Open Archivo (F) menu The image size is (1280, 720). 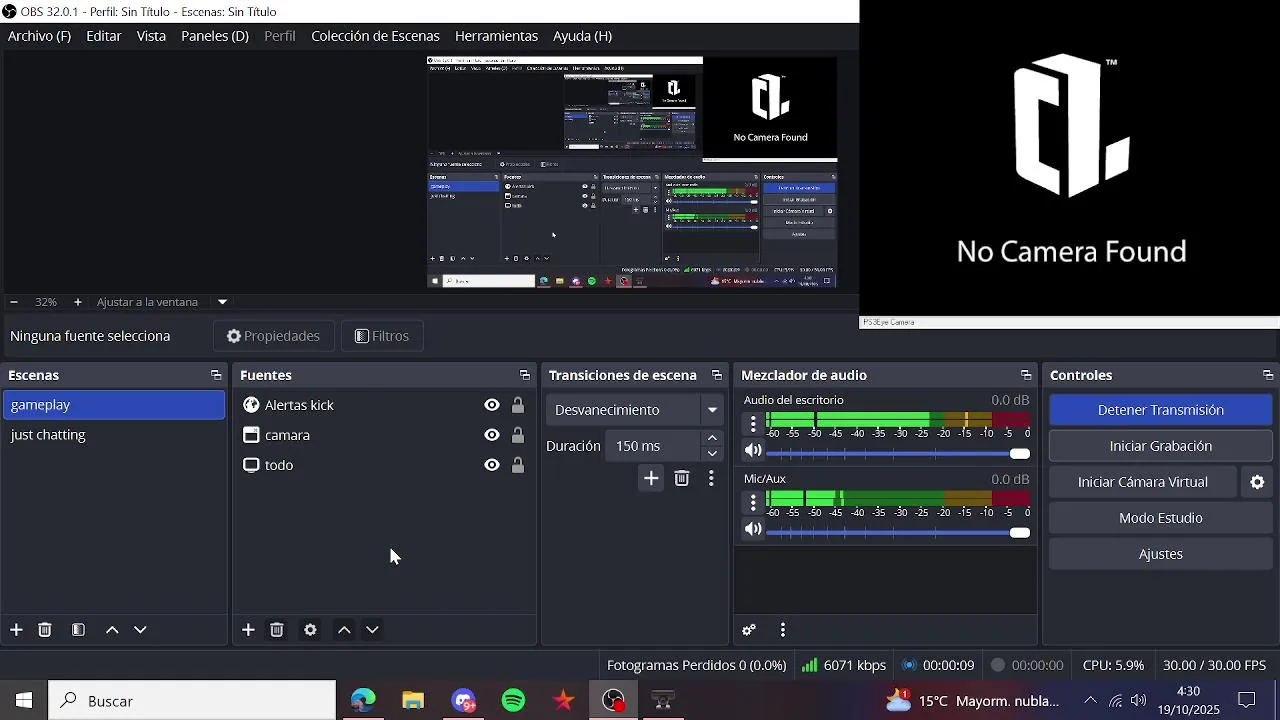(x=39, y=36)
